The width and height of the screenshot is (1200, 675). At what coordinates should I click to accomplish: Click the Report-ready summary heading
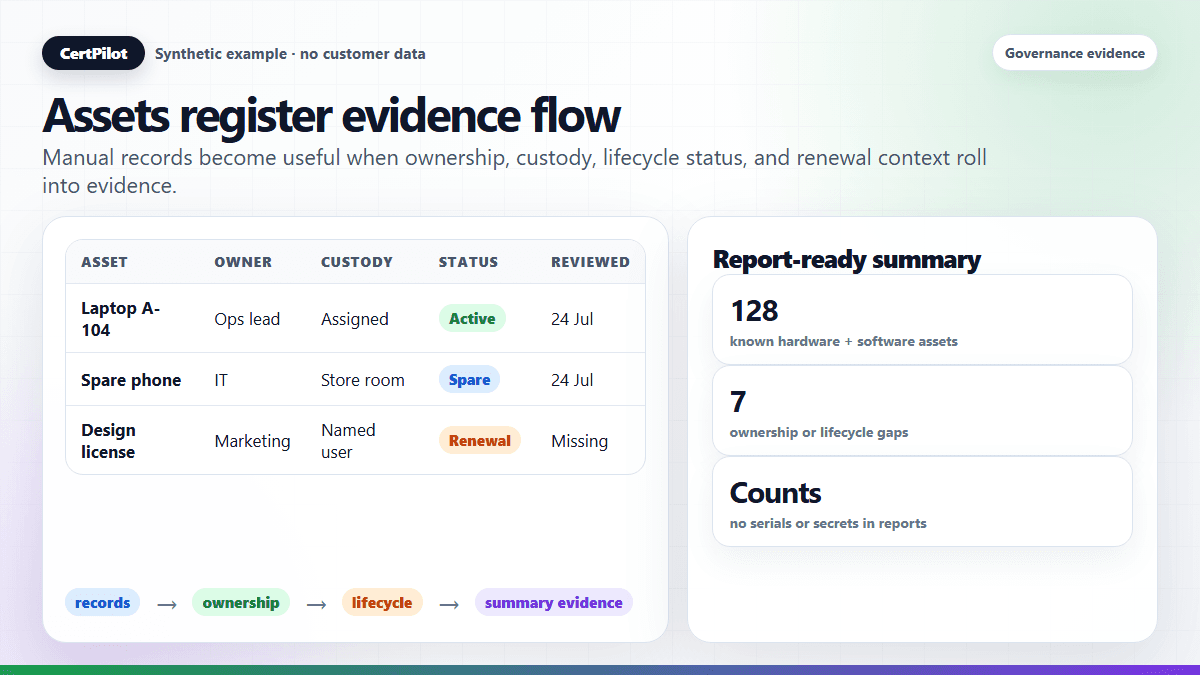847,260
